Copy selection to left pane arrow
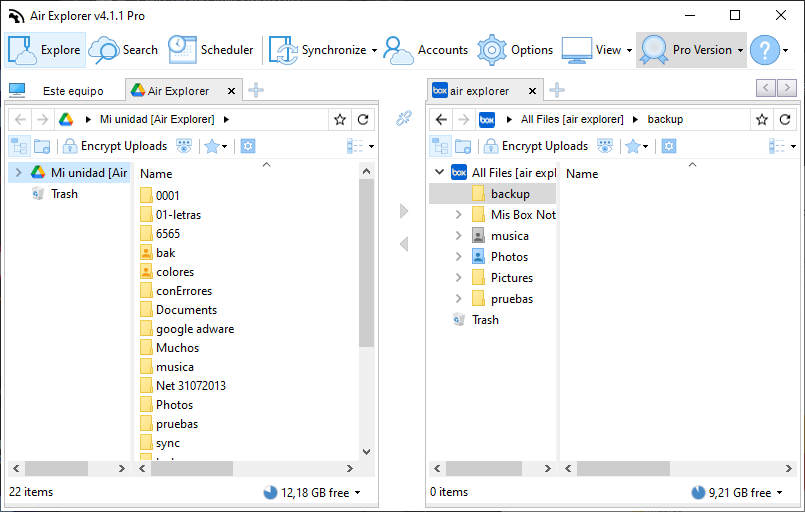 click(404, 244)
